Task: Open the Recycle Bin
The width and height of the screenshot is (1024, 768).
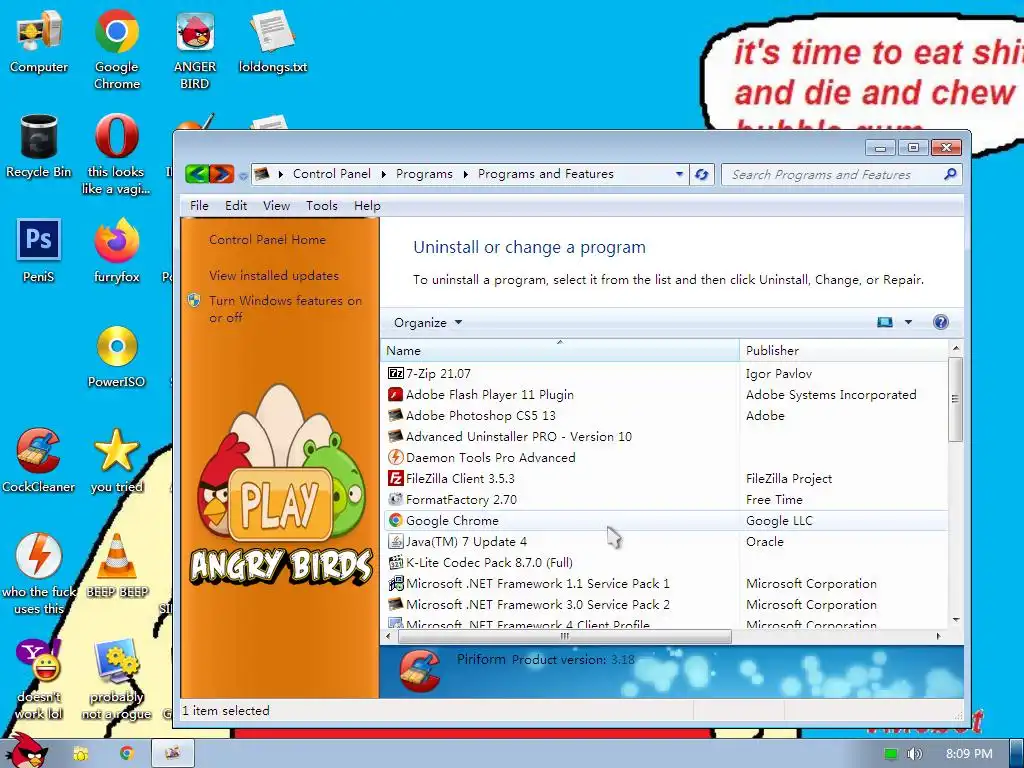Action: pyautogui.click(x=39, y=146)
